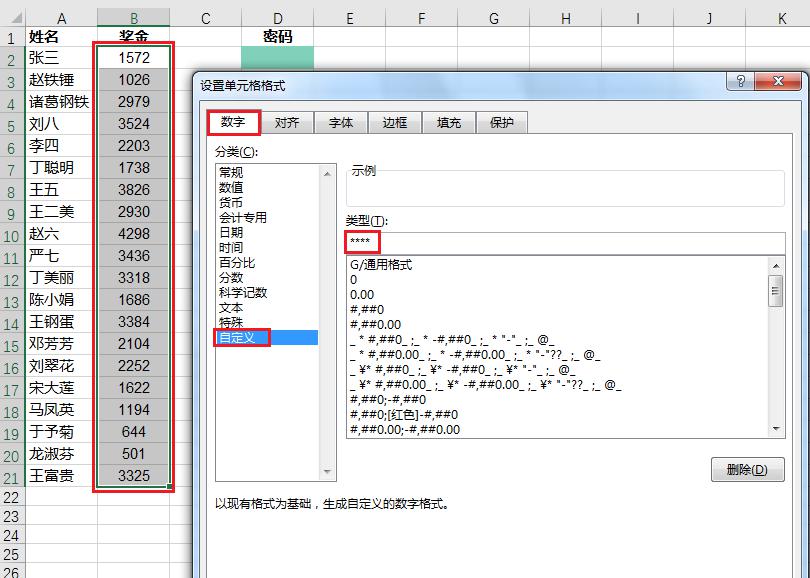Select format #,##0.00 in type list
Viewport: 810px width, 578px height.
pyautogui.click(x=376, y=325)
